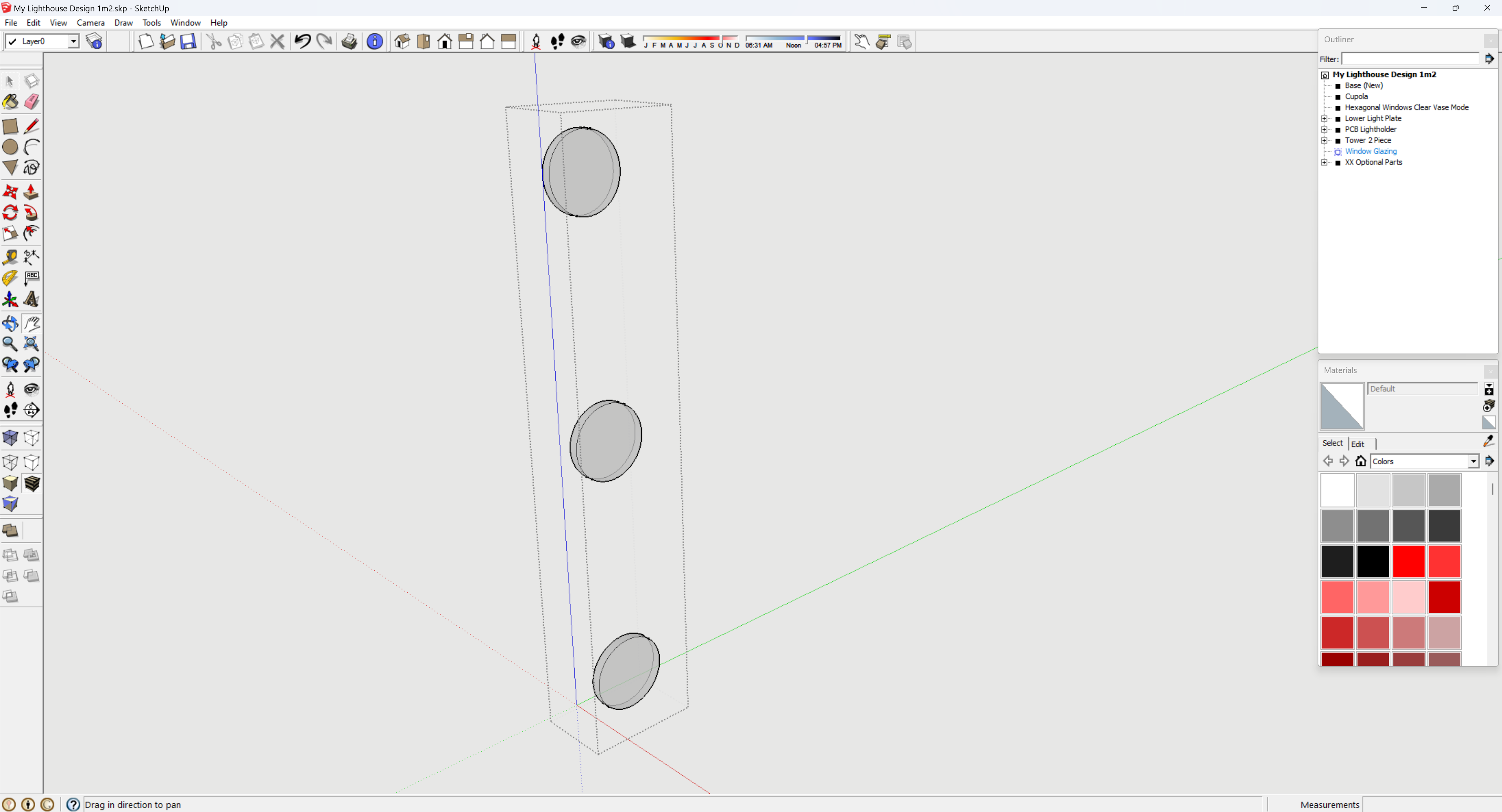This screenshot has width=1502, height=812.
Task: Open the Camera menu
Action: coord(90,23)
